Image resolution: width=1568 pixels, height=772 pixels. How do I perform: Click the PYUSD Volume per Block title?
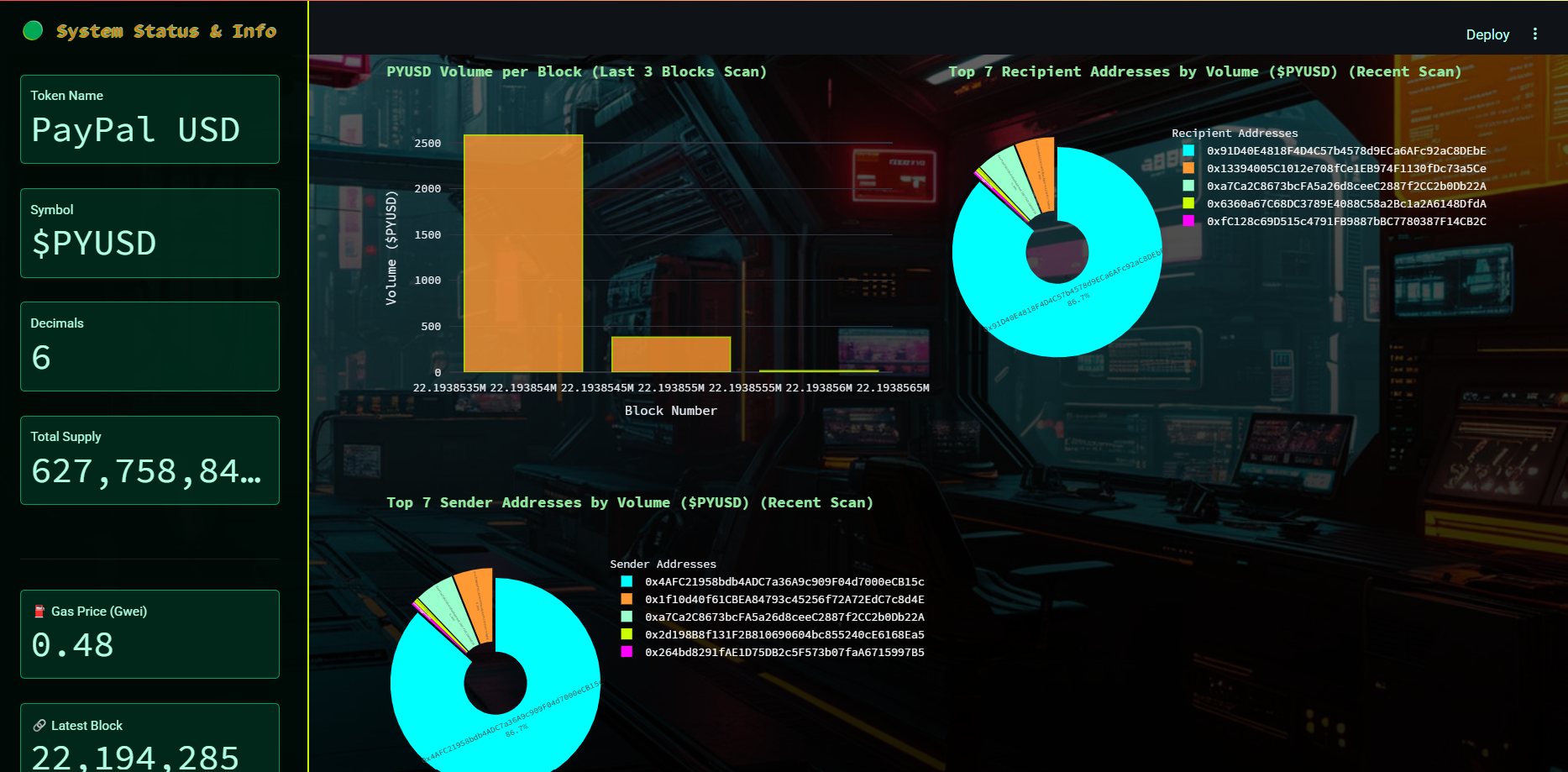[x=577, y=71]
